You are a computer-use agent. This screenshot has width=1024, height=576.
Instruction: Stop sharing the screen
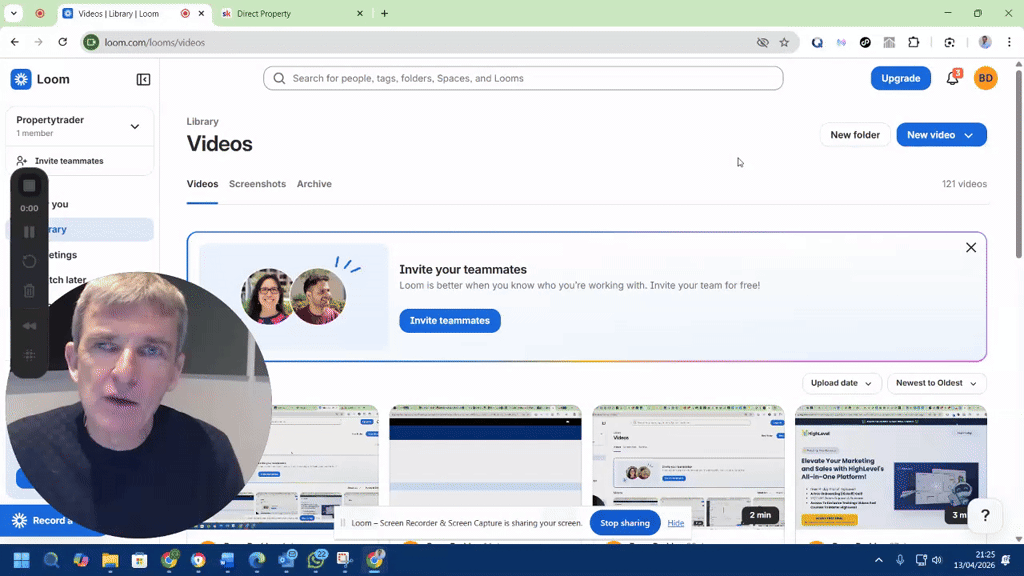(625, 523)
